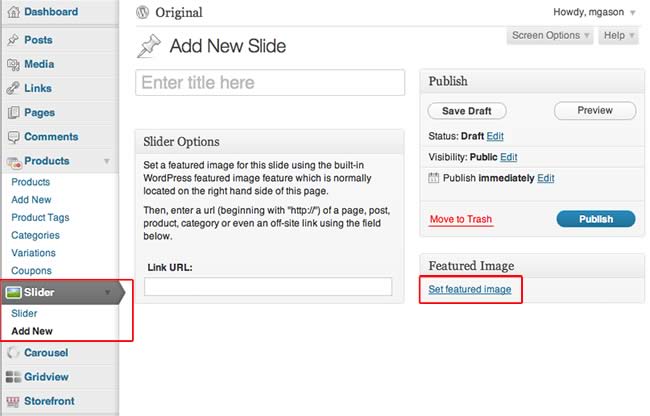650x416 pixels.
Task: Click the Gridview grid icon
Action: pos(13,377)
